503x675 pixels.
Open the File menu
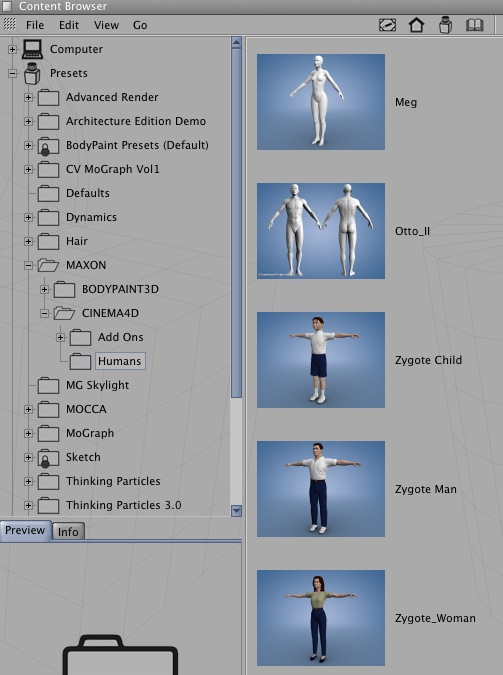coord(35,25)
